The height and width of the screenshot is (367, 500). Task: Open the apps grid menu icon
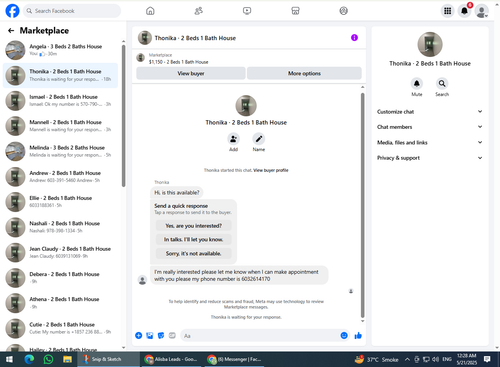(x=448, y=11)
